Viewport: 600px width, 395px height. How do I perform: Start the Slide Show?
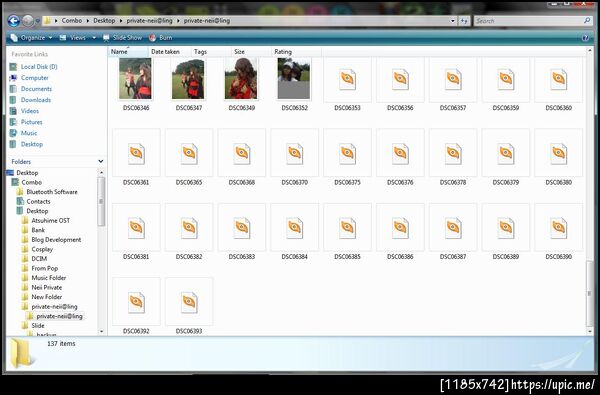[122, 38]
